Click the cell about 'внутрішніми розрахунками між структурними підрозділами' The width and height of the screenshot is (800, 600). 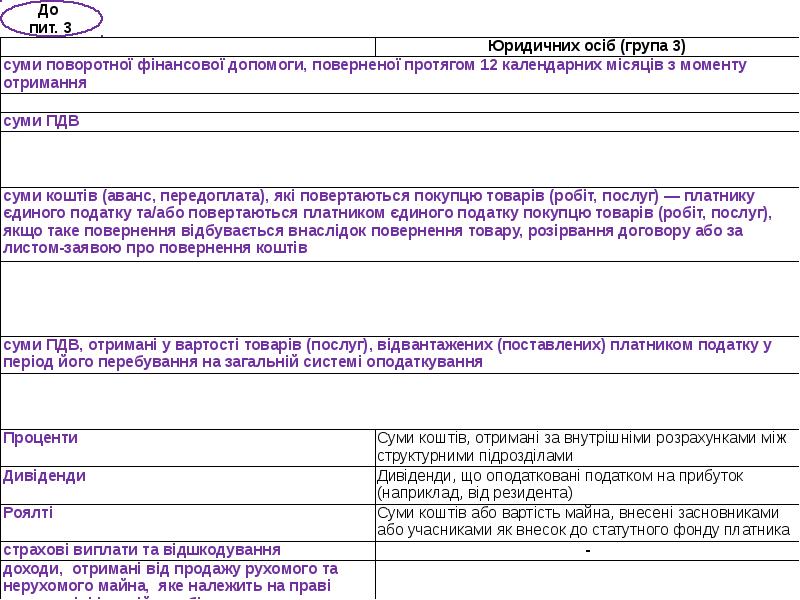587,446
